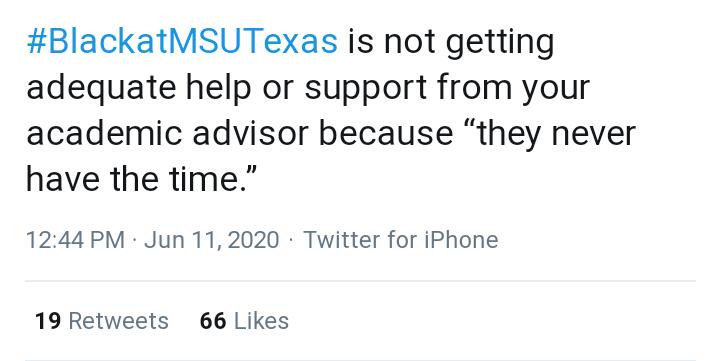Click the quoted text "they never"
This screenshot has height=361, width=720.
pos(557,135)
